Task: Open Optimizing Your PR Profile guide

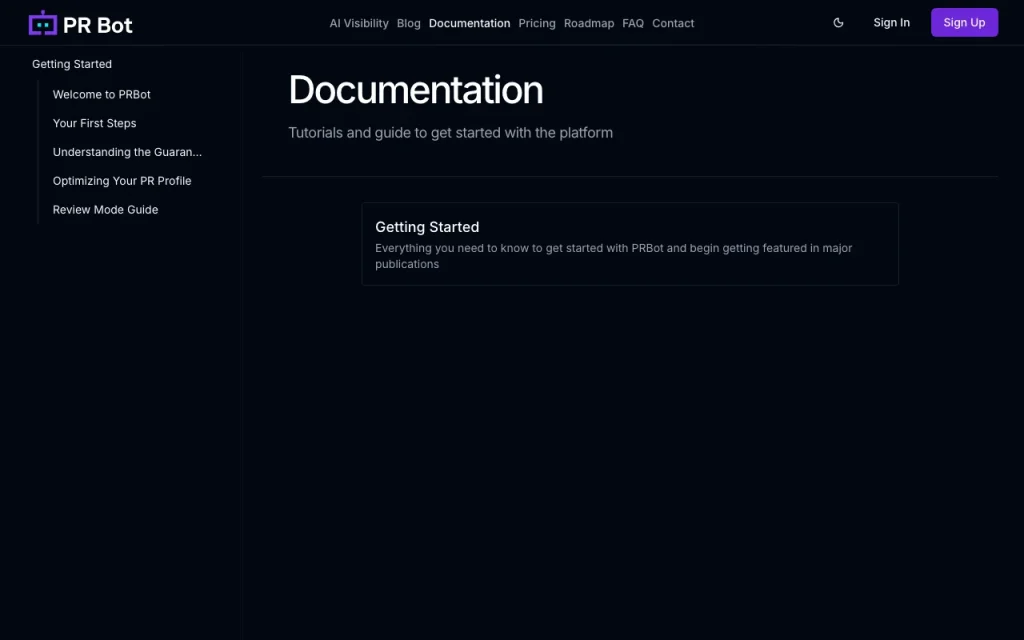Action: [x=122, y=181]
